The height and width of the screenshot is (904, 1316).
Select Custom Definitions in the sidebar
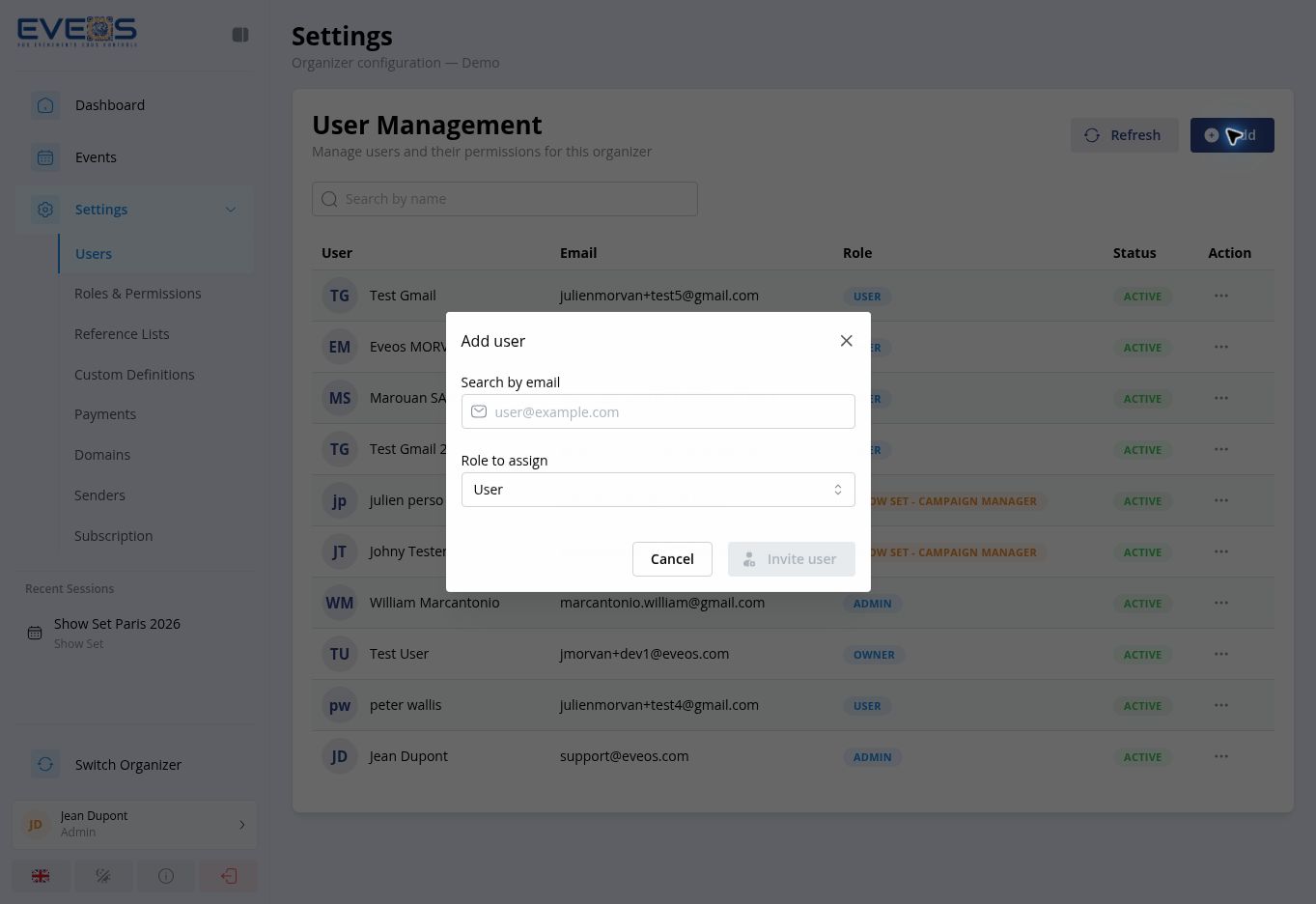134,375
